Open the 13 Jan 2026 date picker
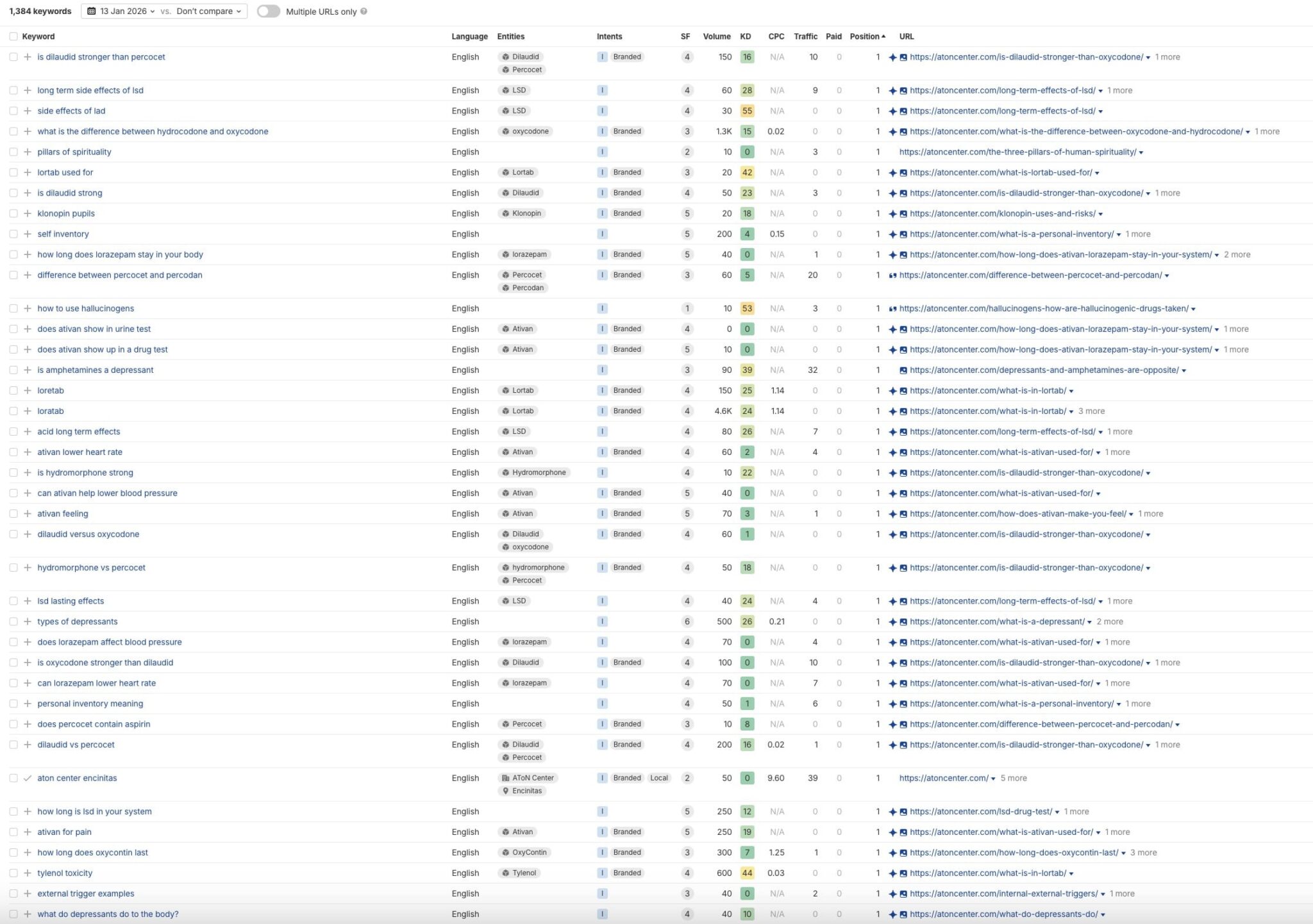 [x=121, y=12]
